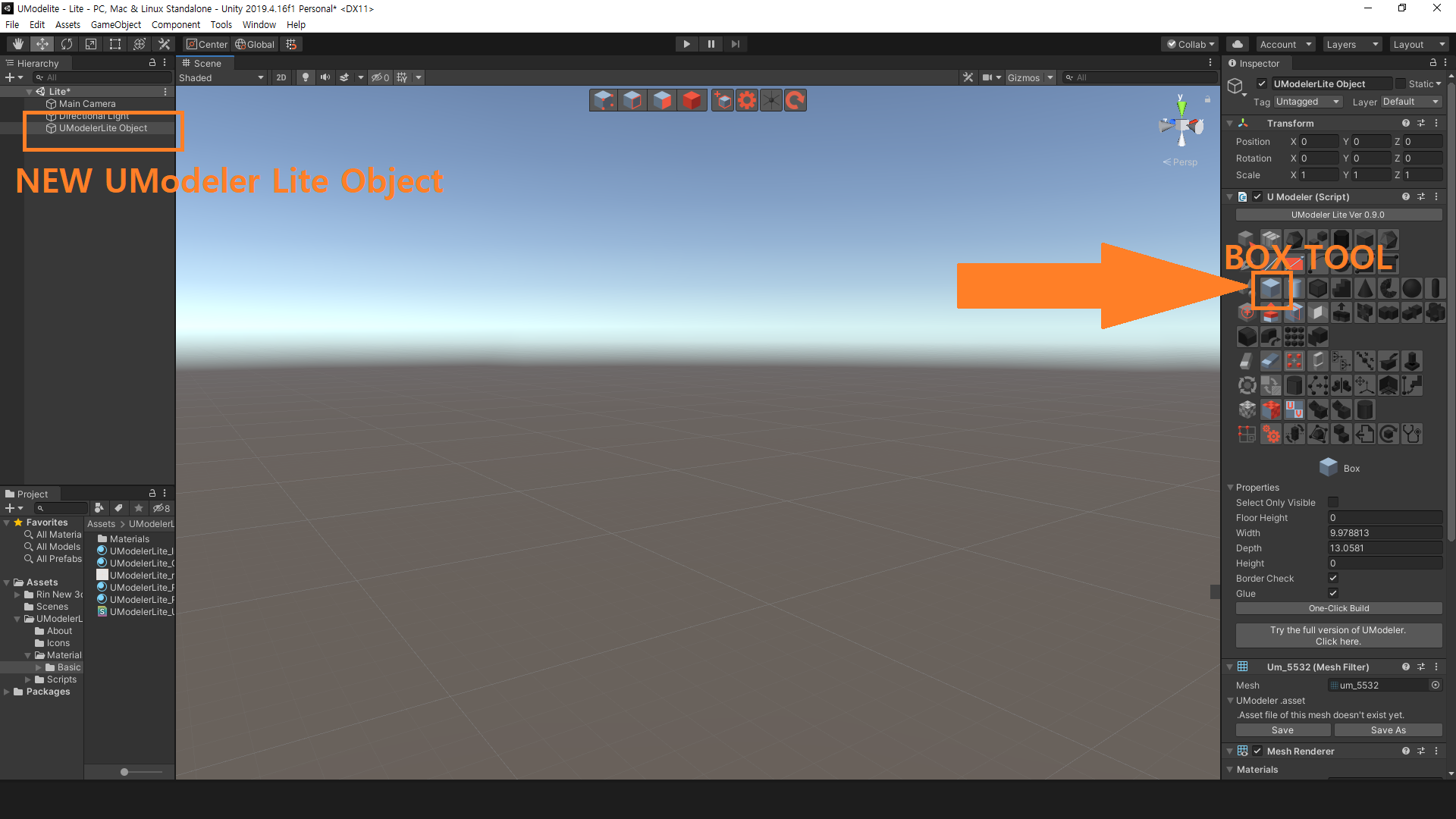
Task: Select the spiral stairs primitive tool
Action: (x=1389, y=288)
